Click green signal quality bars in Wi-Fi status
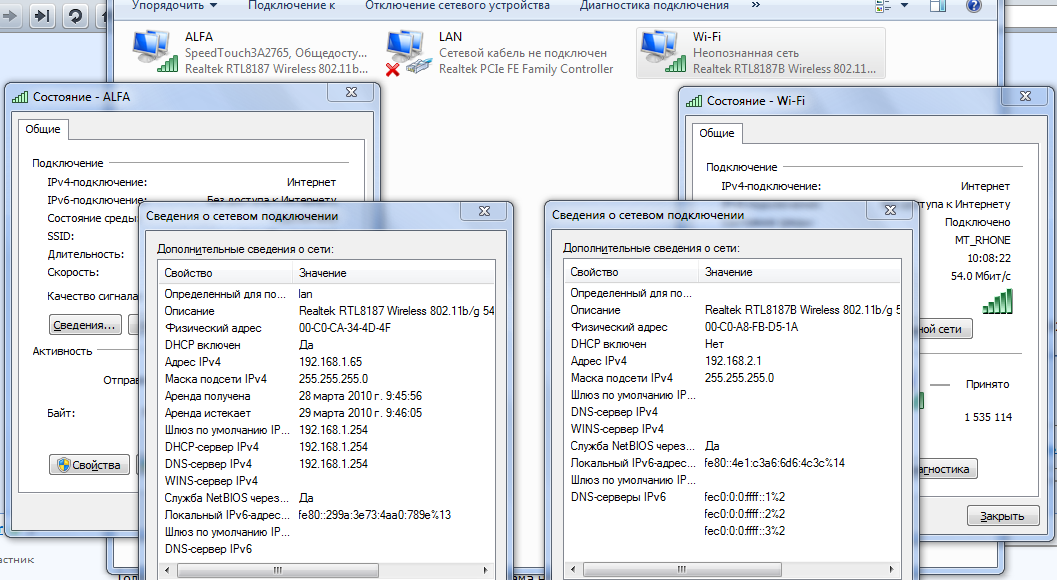Screen dimensions: 1057x580 (998, 301)
